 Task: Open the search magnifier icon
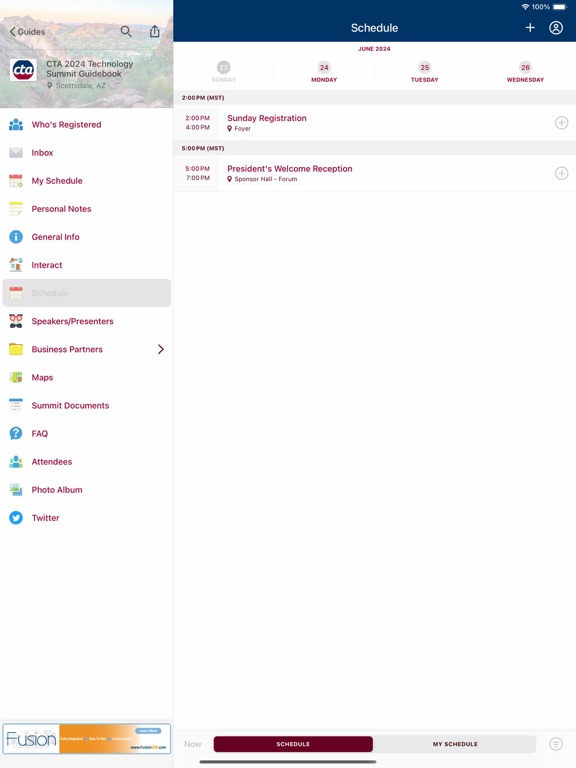(x=126, y=31)
